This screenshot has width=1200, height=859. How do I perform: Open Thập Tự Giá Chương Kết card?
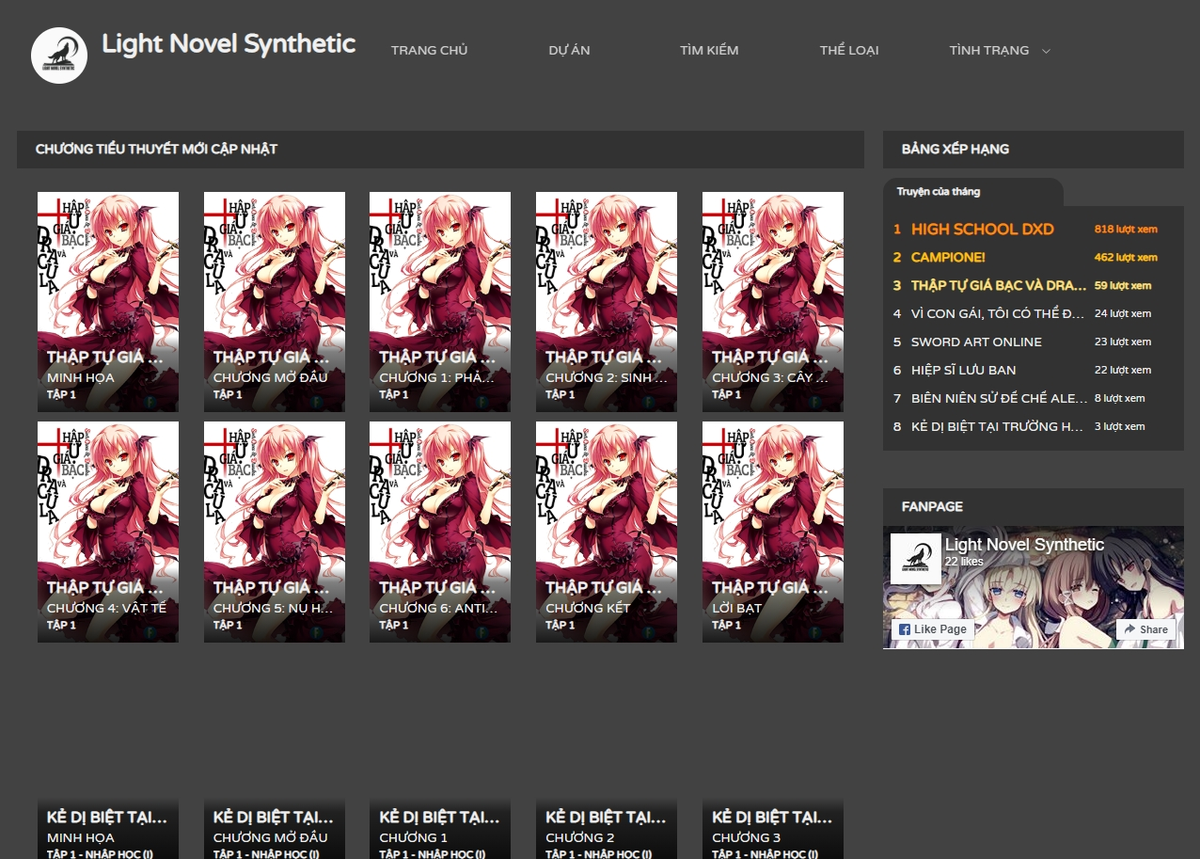(606, 532)
